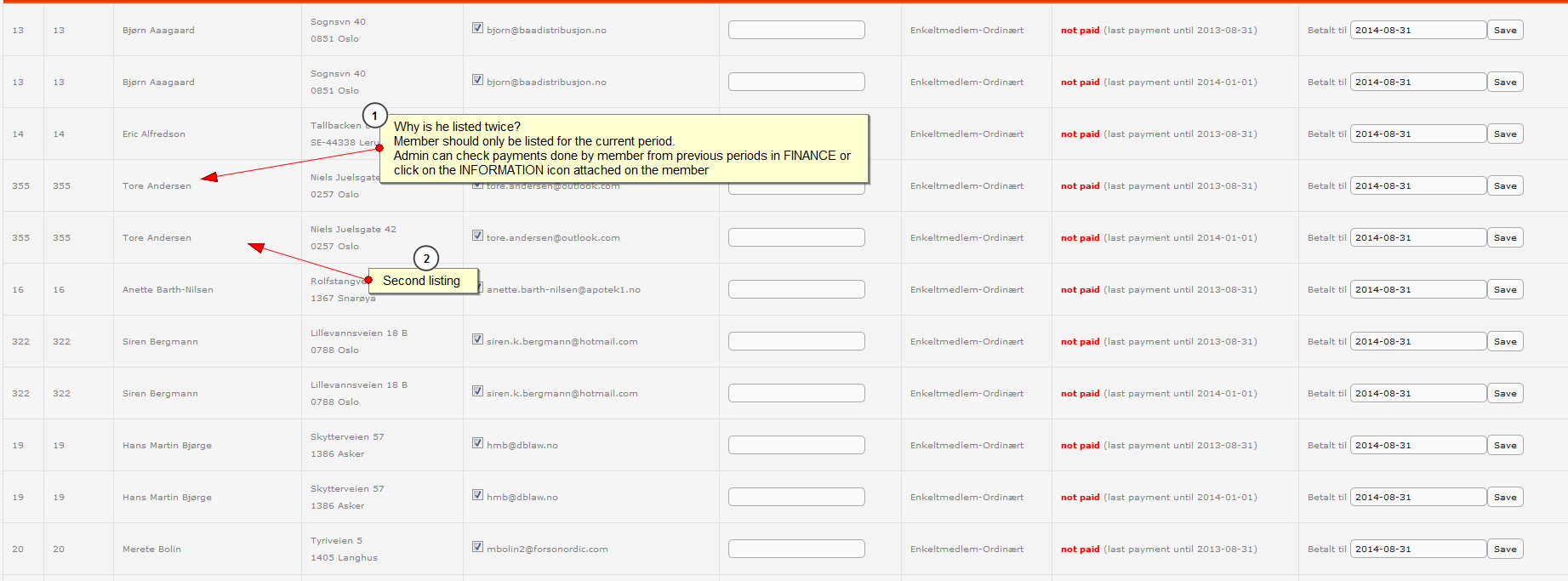Toggle siren.k.bergmann@hotmail.com checkbox in 2013-08-31 payment row
The image size is (1568, 581).
point(477,339)
